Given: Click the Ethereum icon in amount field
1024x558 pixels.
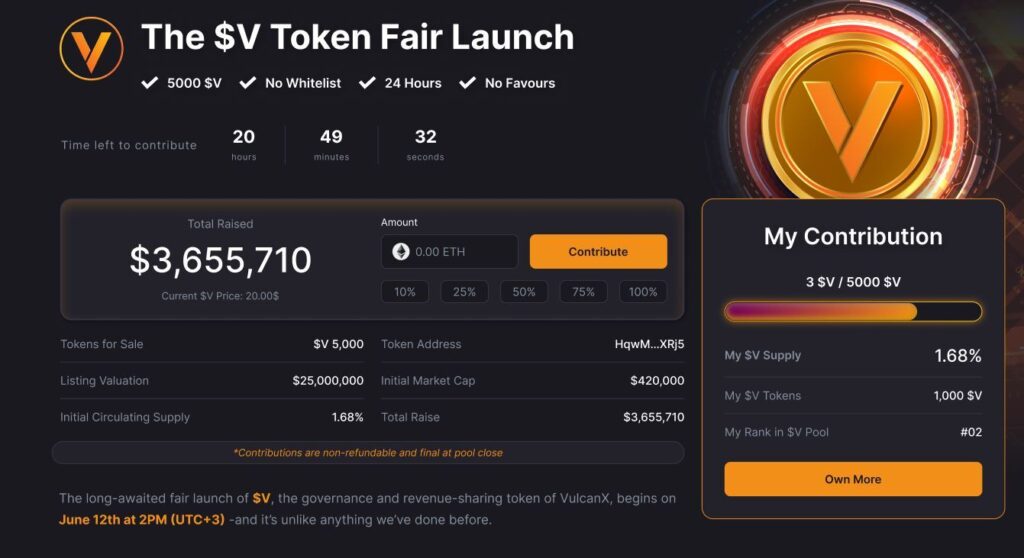Looking at the screenshot, I should (x=401, y=252).
